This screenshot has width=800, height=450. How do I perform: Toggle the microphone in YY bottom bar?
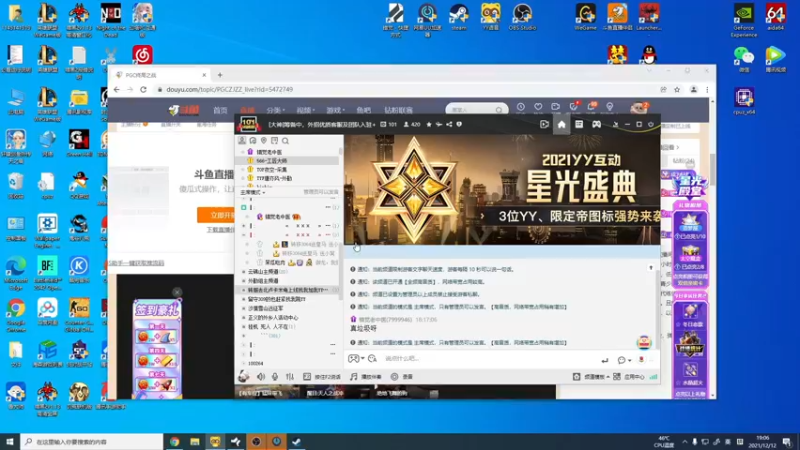click(275, 377)
